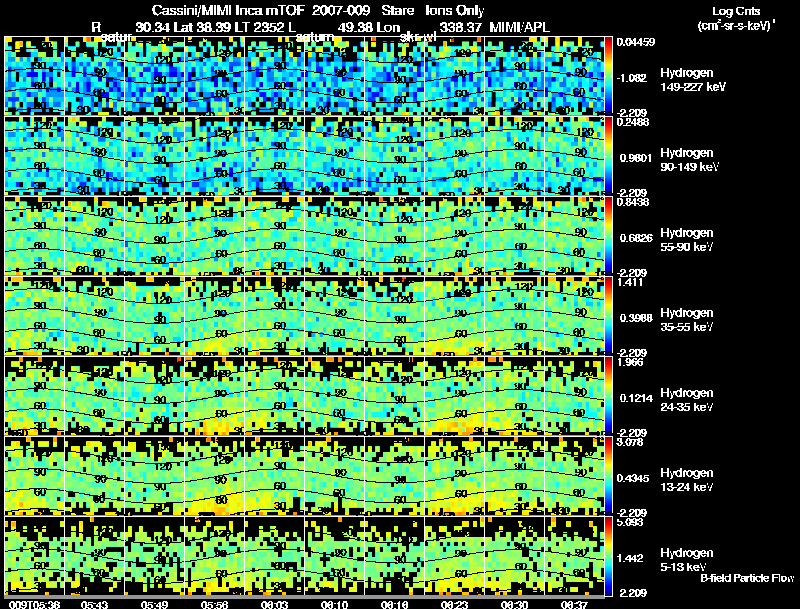Image resolution: width=800 pixels, height=609 pixels.
Task: Click the '0.8438' color scale value
Action: click(633, 202)
